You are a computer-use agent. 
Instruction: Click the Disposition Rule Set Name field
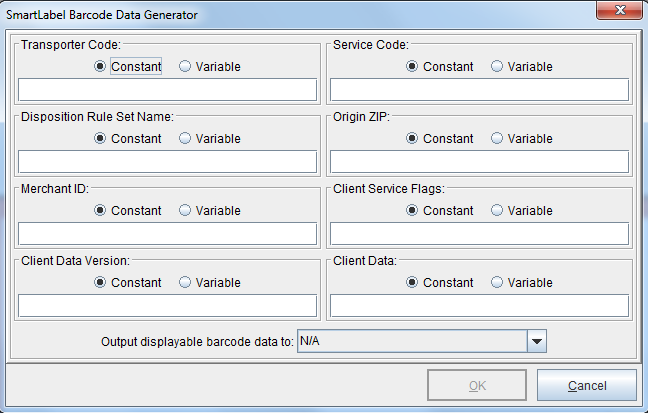168,162
